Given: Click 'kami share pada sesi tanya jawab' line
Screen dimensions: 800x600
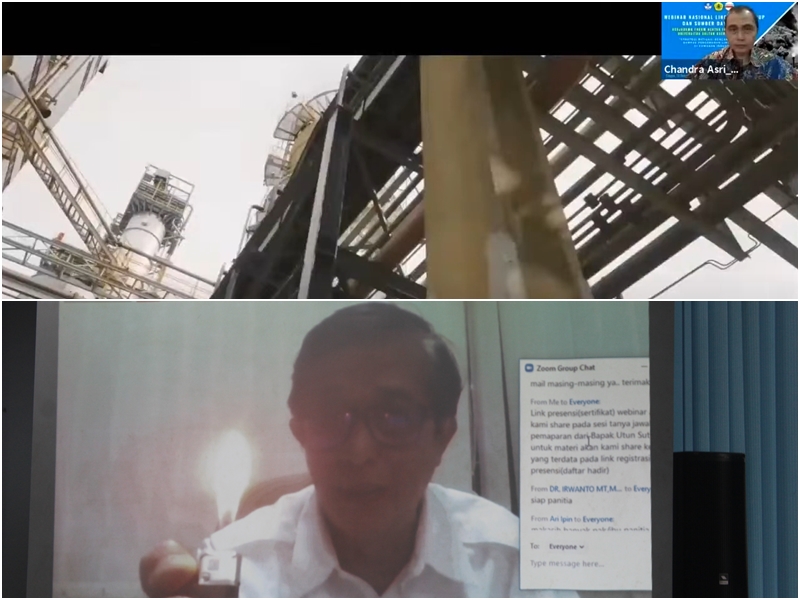Looking at the screenshot, I should pyautogui.click(x=590, y=424).
